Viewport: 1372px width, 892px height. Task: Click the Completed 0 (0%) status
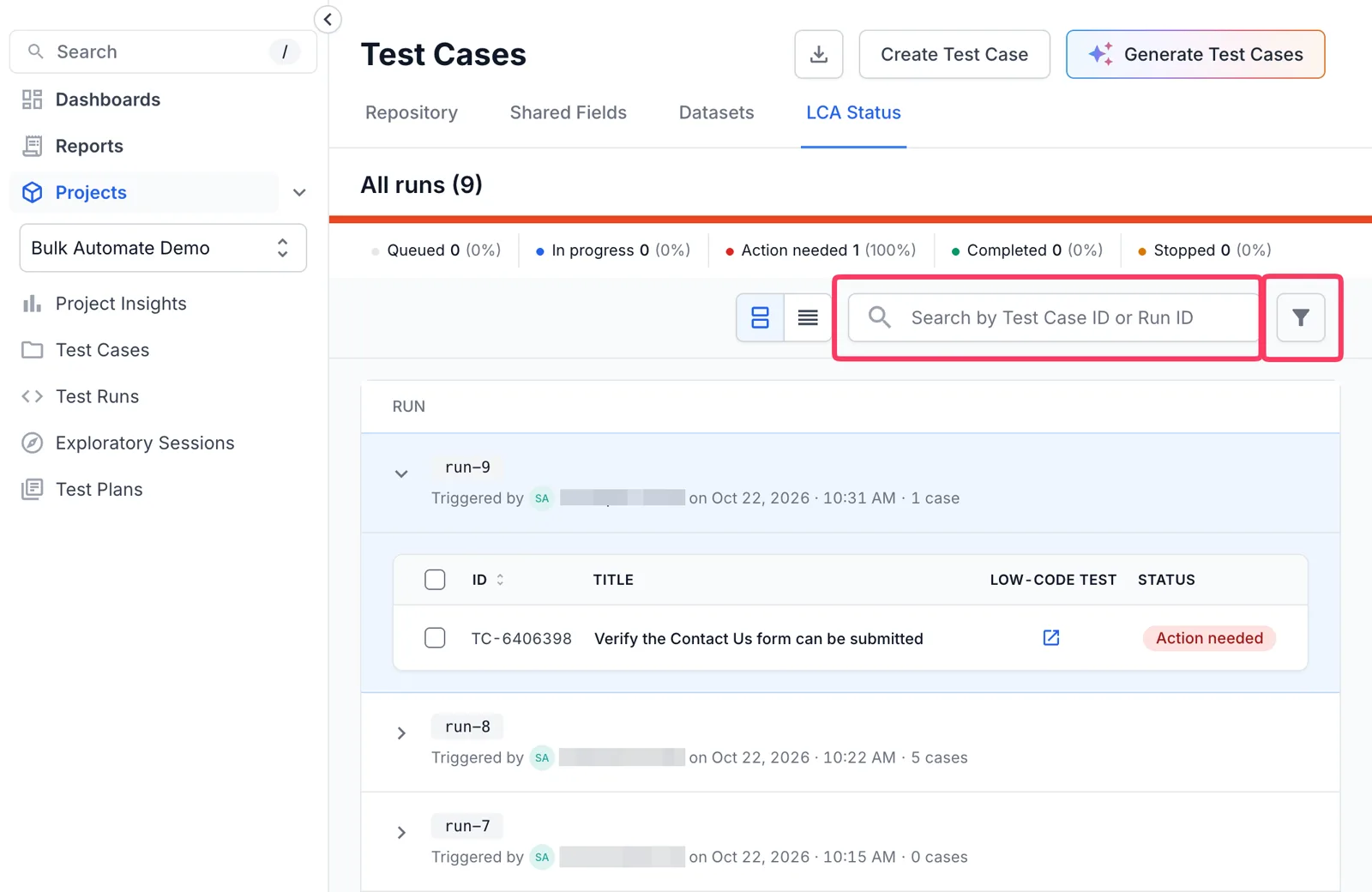(x=1027, y=250)
